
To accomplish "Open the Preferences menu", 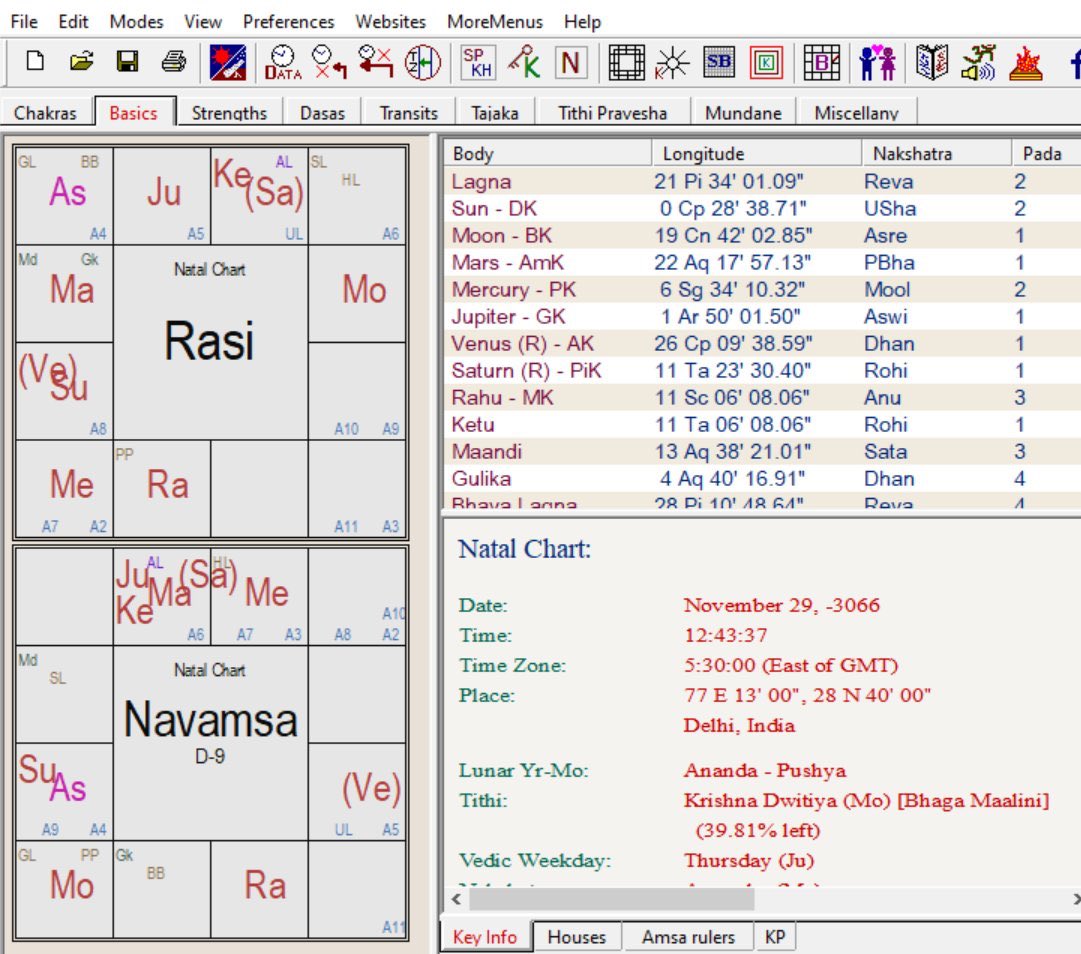I will click(x=288, y=21).
